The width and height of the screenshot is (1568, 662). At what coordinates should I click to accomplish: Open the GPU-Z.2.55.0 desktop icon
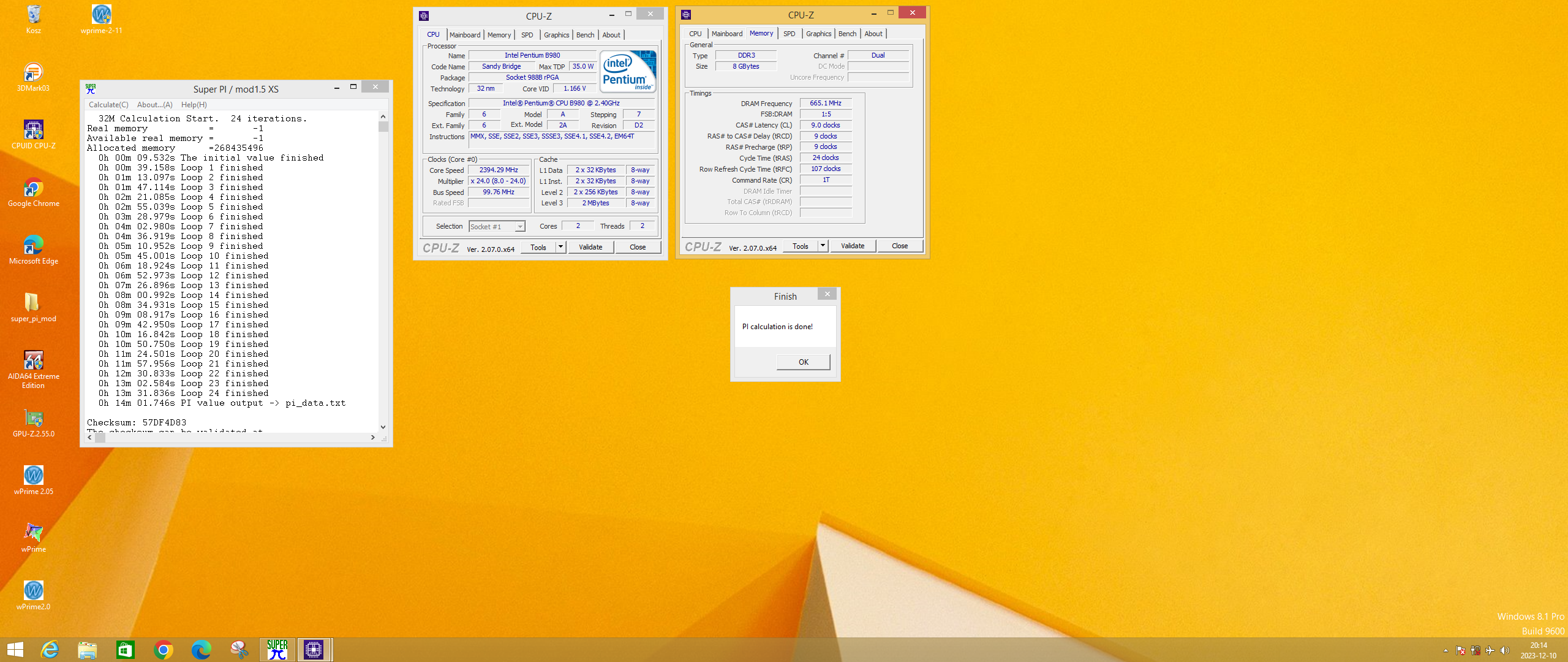[x=34, y=422]
